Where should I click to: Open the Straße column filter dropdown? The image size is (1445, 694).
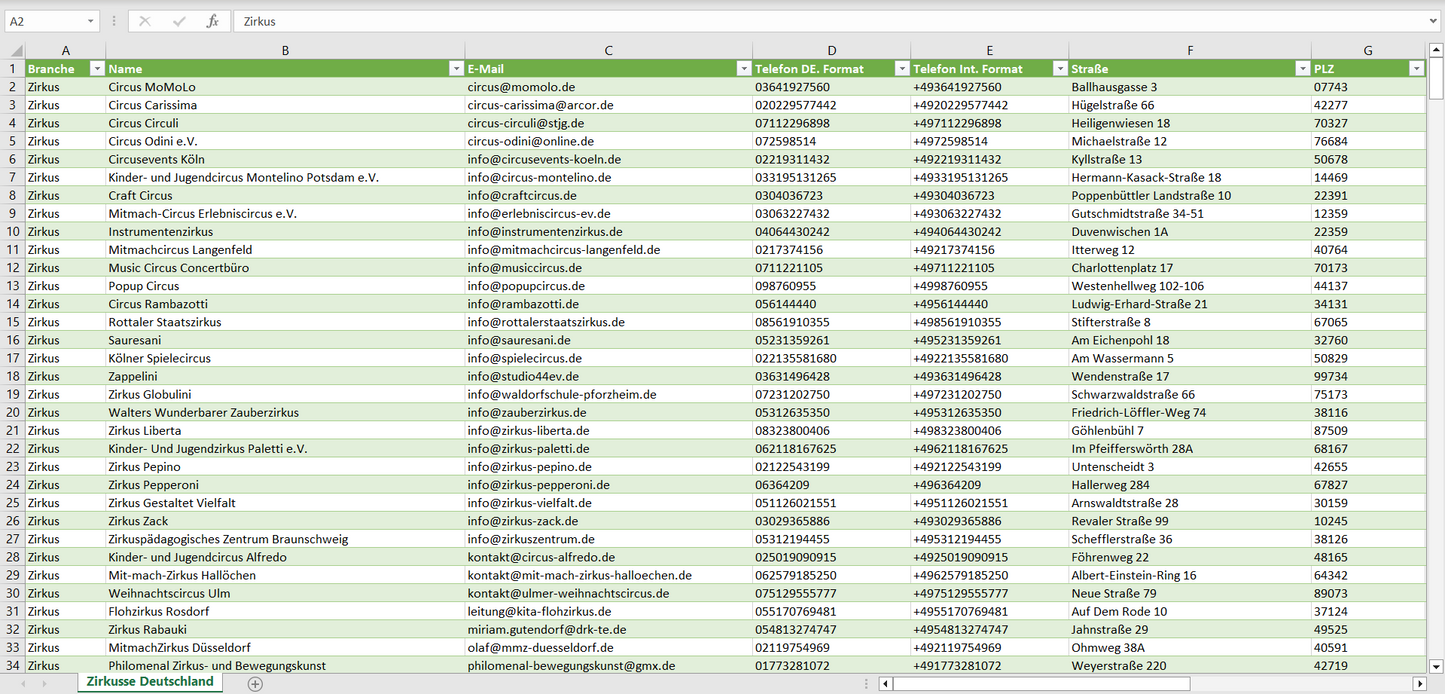pyautogui.click(x=1302, y=69)
